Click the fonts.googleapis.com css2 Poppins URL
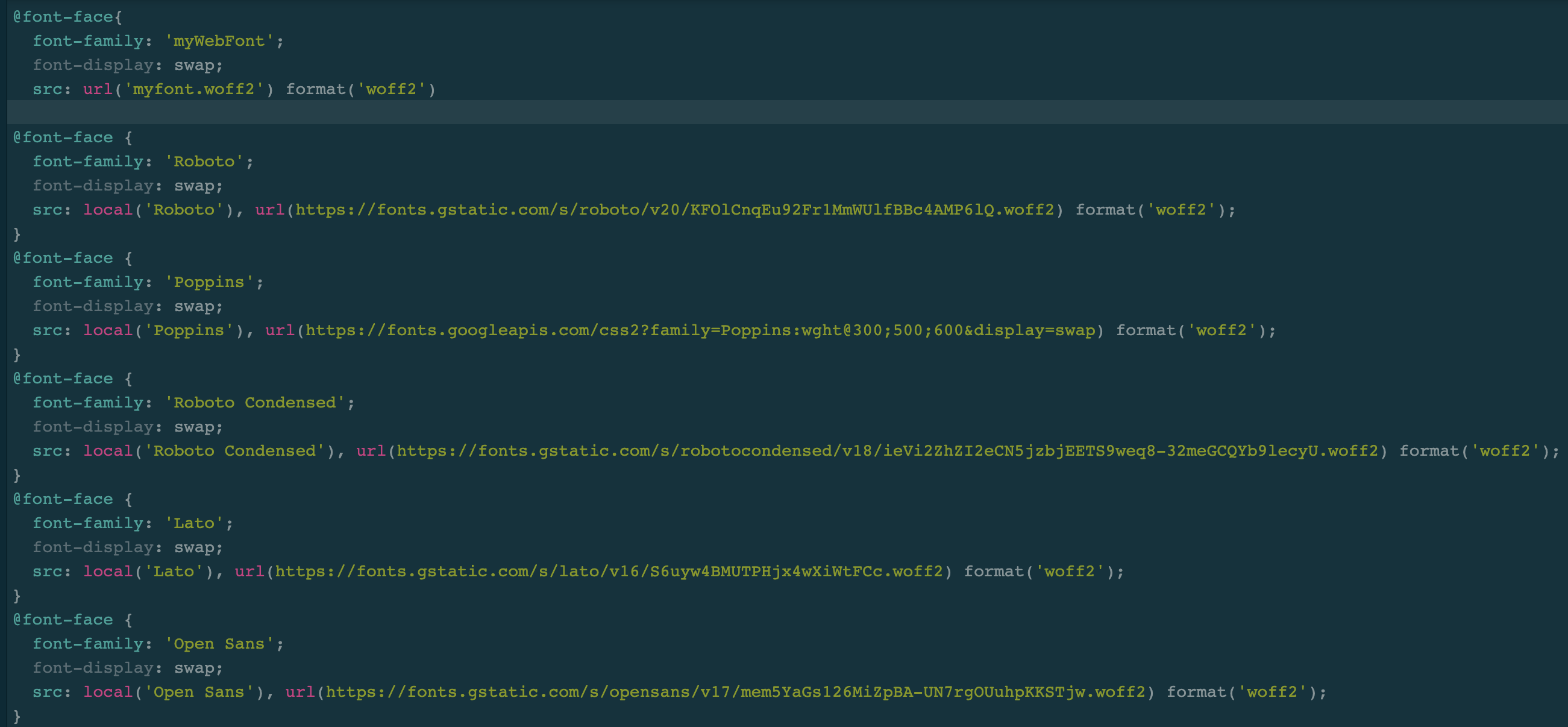1568x727 pixels. [700, 330]
